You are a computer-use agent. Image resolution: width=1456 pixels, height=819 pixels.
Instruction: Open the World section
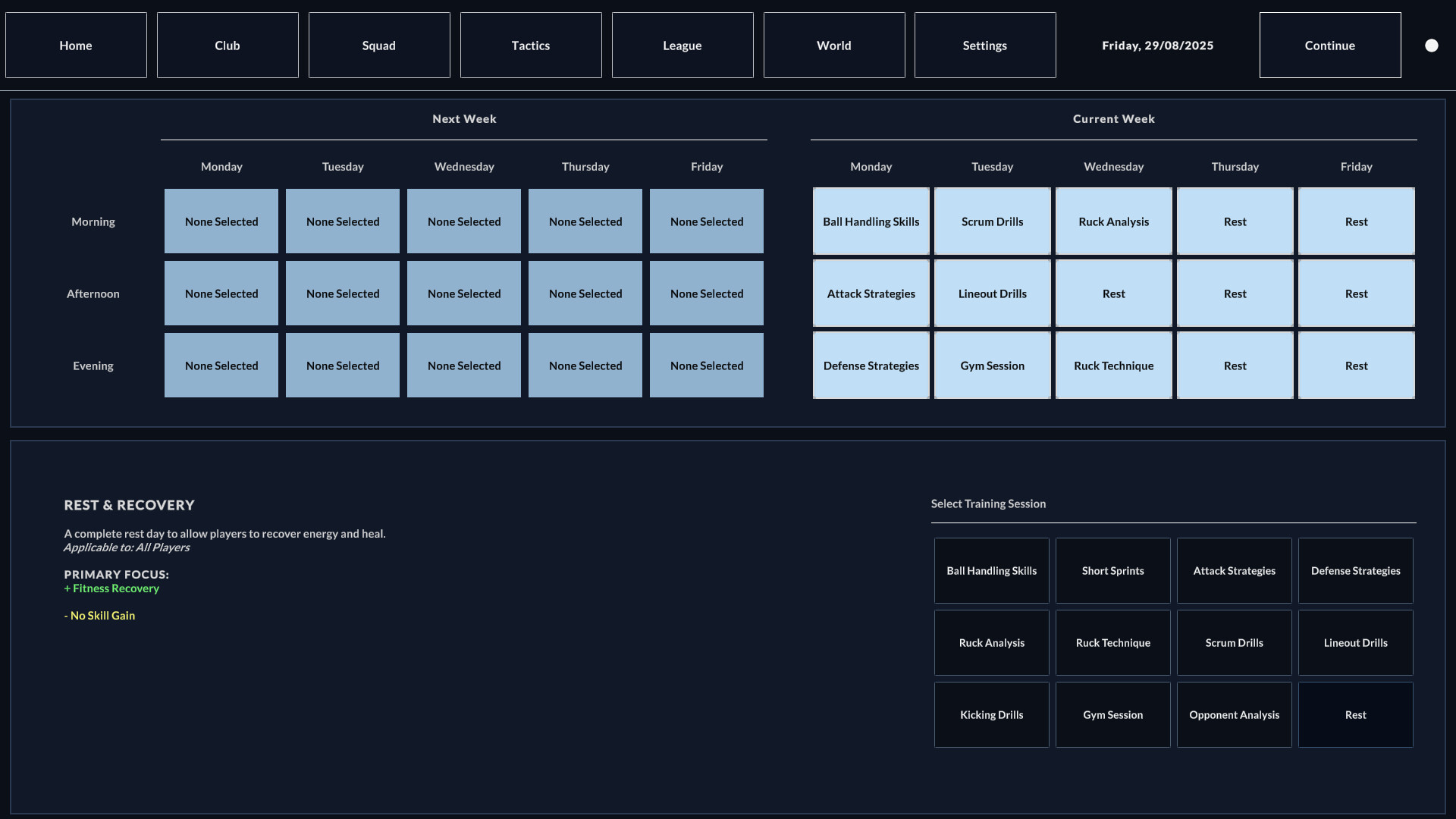point(833,45)
